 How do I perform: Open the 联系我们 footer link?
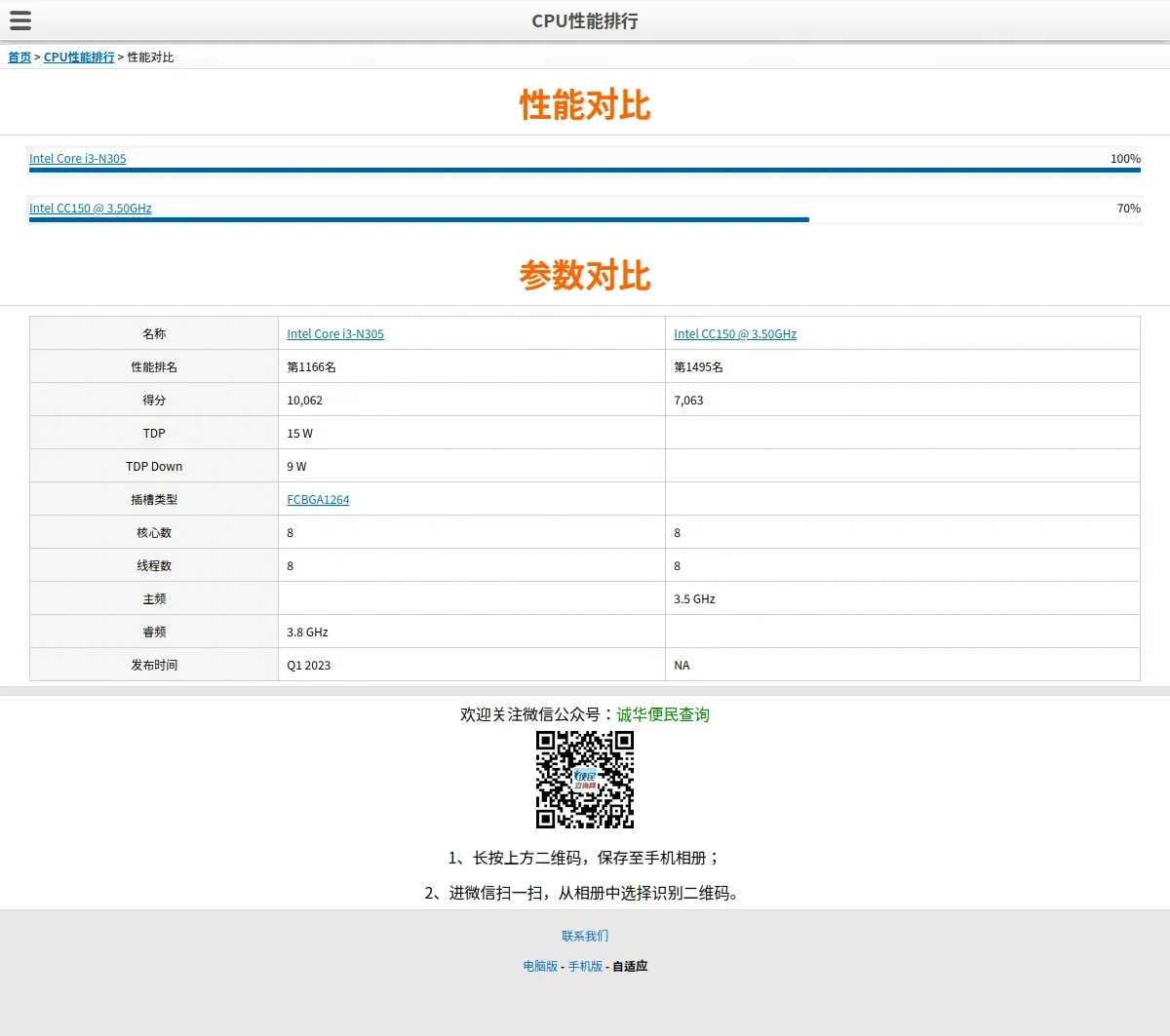(585, 937)
